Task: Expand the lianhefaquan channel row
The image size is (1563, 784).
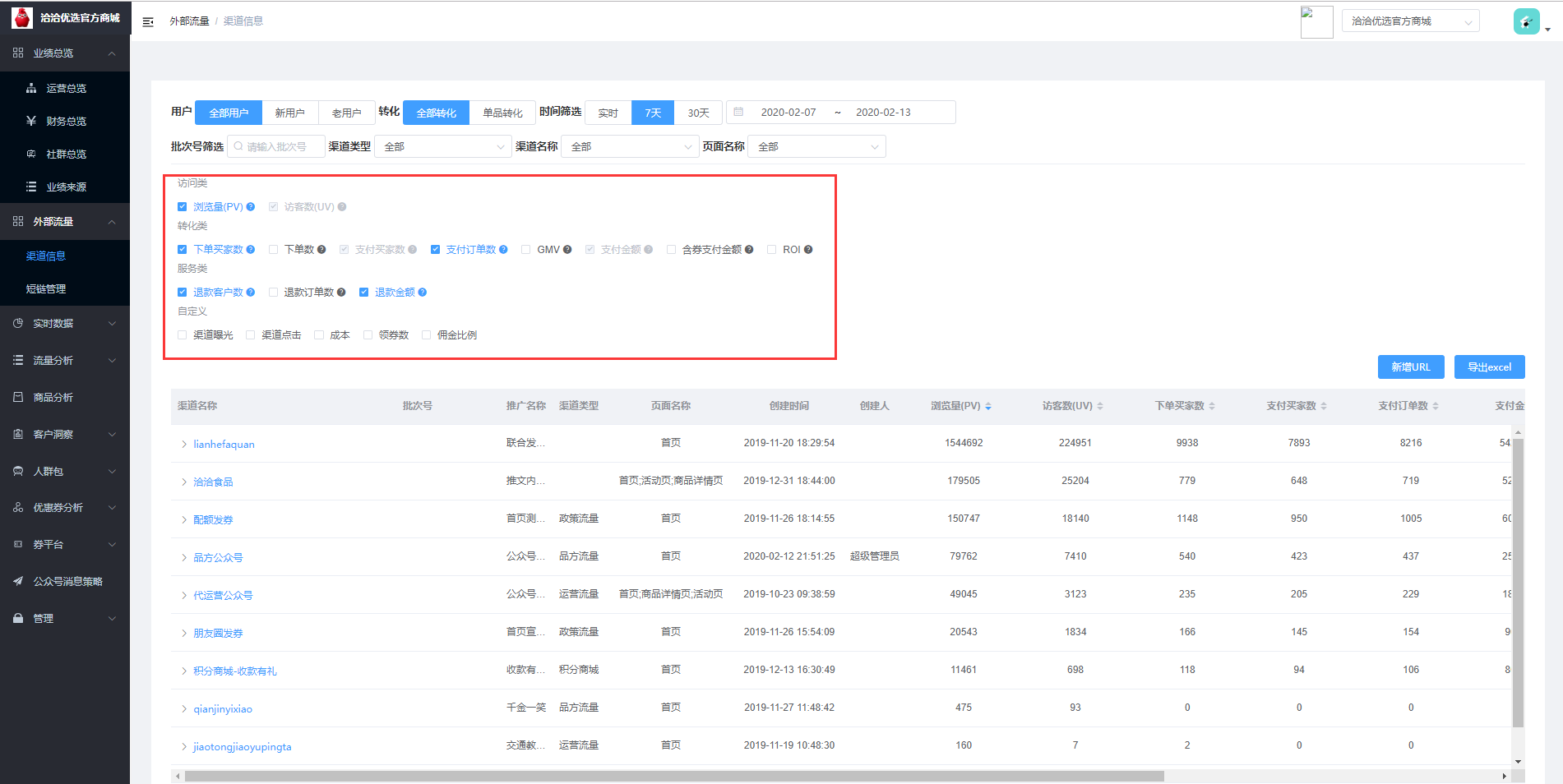Action: pyautogui.click(x=184, y=445)
